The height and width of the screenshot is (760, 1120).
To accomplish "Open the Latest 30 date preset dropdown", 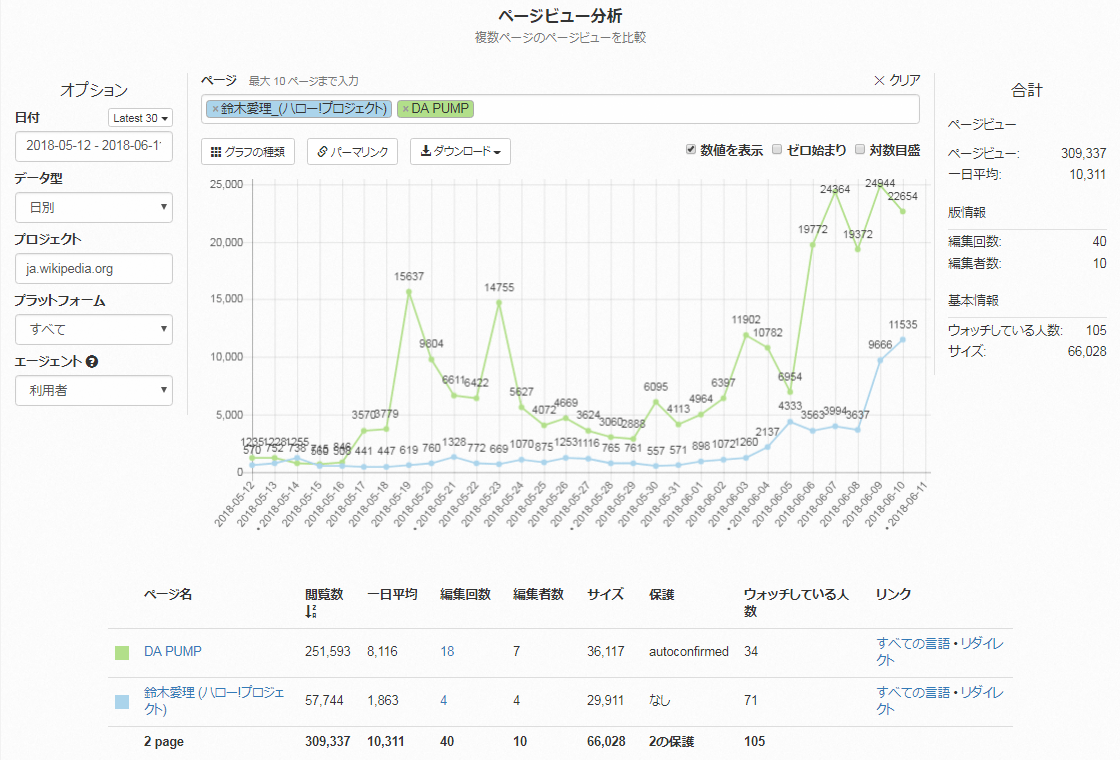I will point(140,118).
